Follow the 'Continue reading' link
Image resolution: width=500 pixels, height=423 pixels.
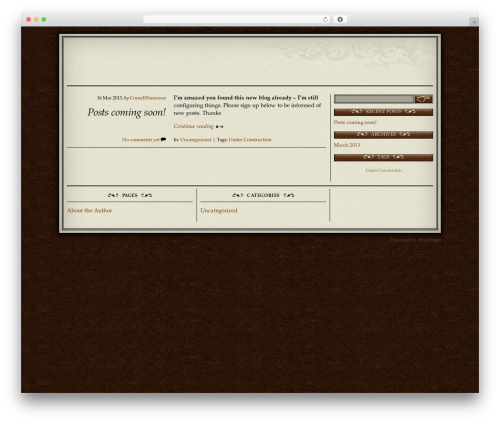[x=194, y=126]
